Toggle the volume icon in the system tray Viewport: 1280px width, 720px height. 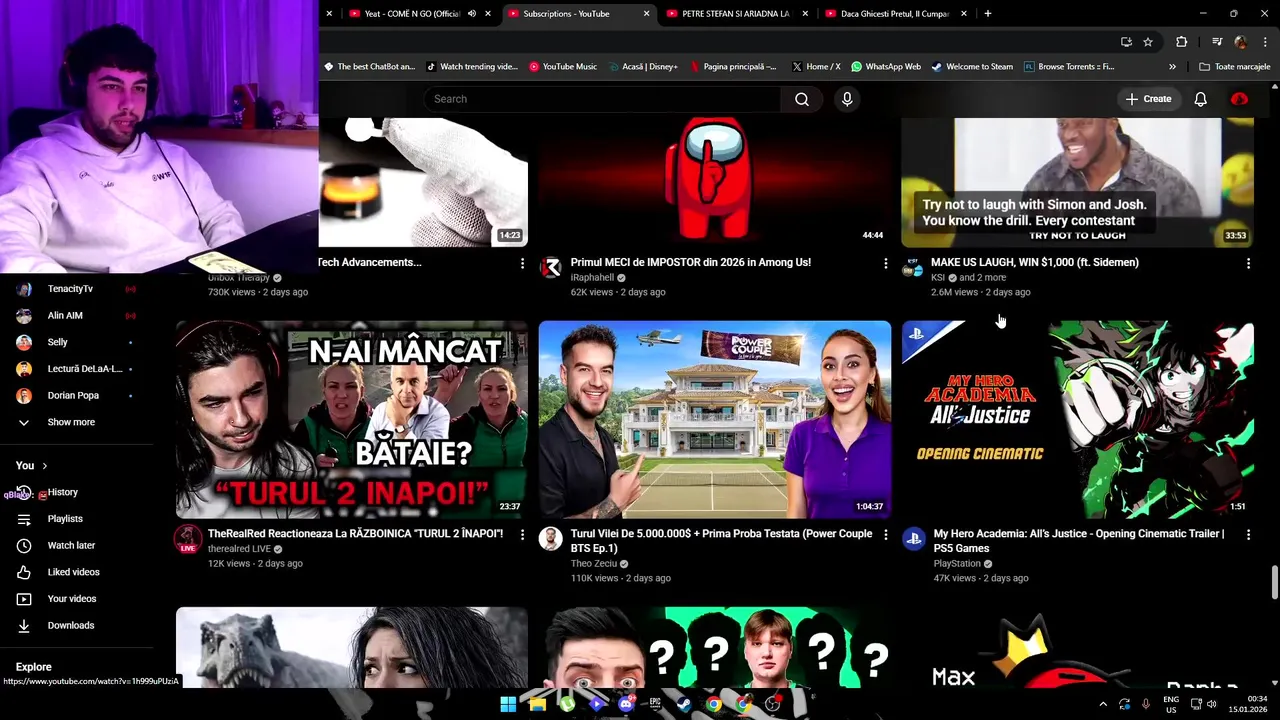coord(1212,704)
